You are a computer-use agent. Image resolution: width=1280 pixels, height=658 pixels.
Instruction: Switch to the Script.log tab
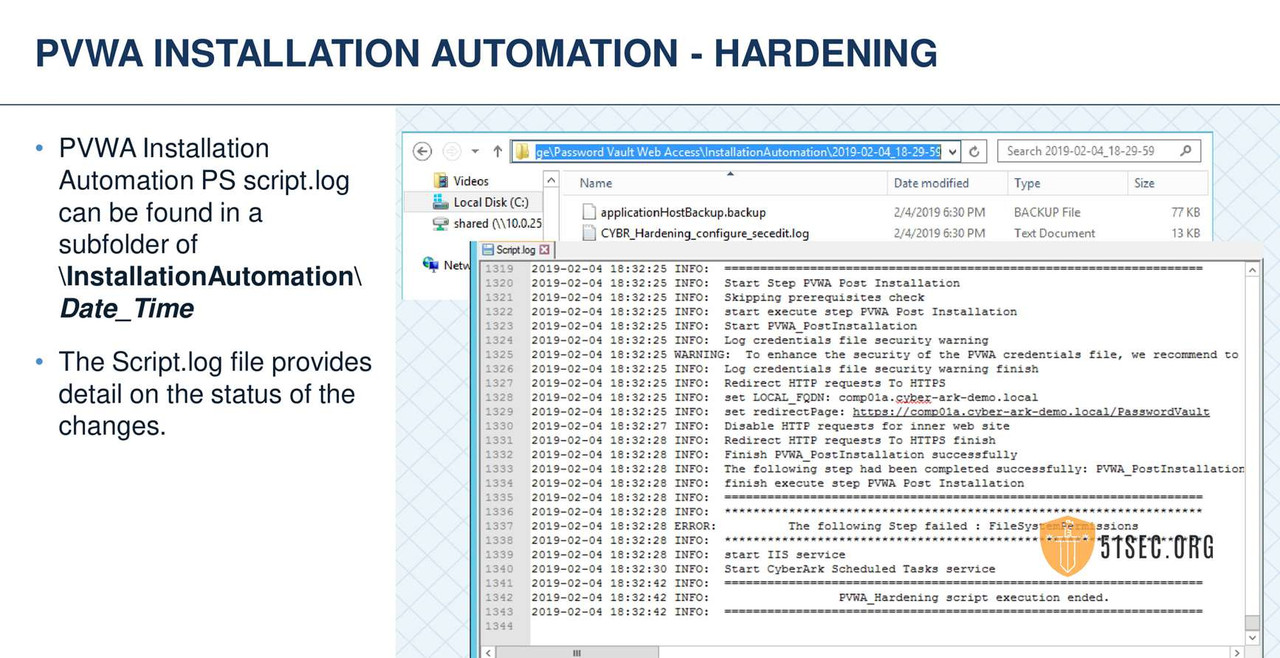click(516, 249)
